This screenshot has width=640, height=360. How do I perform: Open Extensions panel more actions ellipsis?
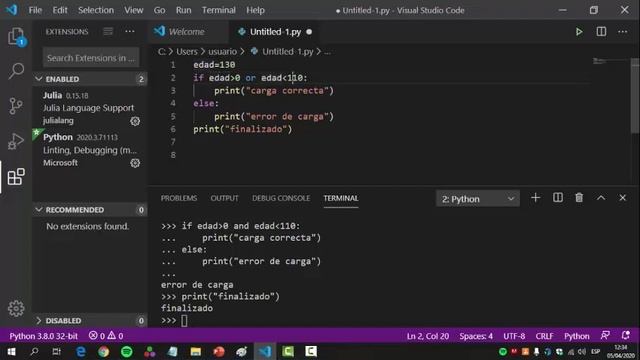click(130, 31)
